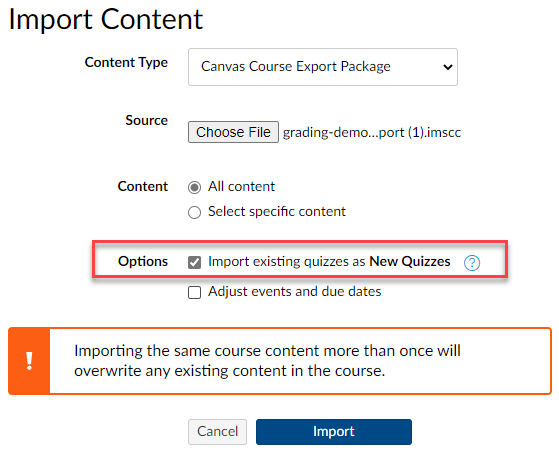Start the import with the blue Import button
Viewport: 559px width, 457px height.
tap(334, 432)
